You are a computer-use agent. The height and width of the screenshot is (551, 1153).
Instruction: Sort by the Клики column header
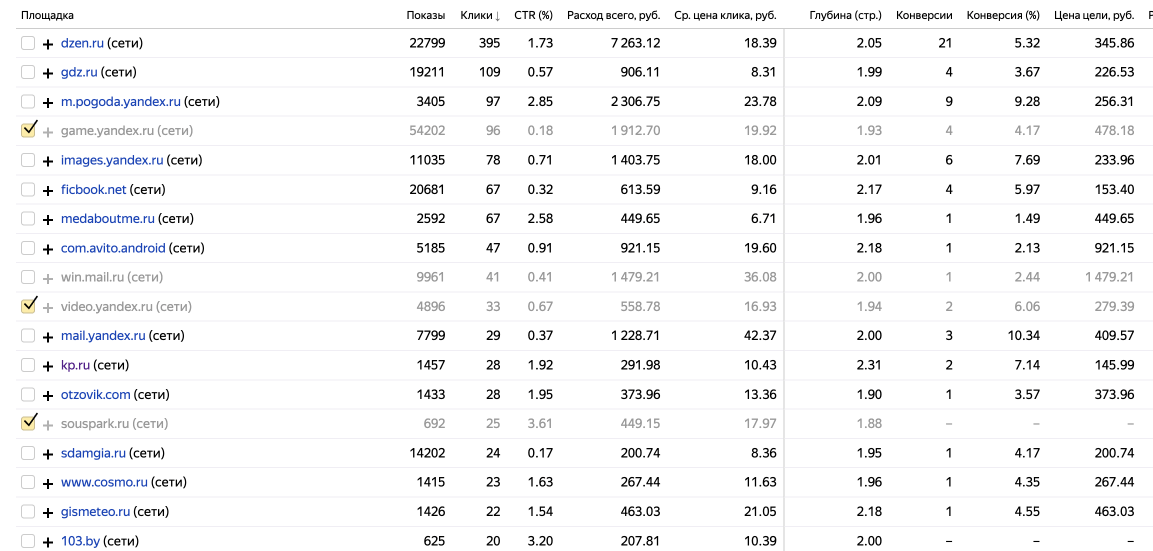click(480, 15)
